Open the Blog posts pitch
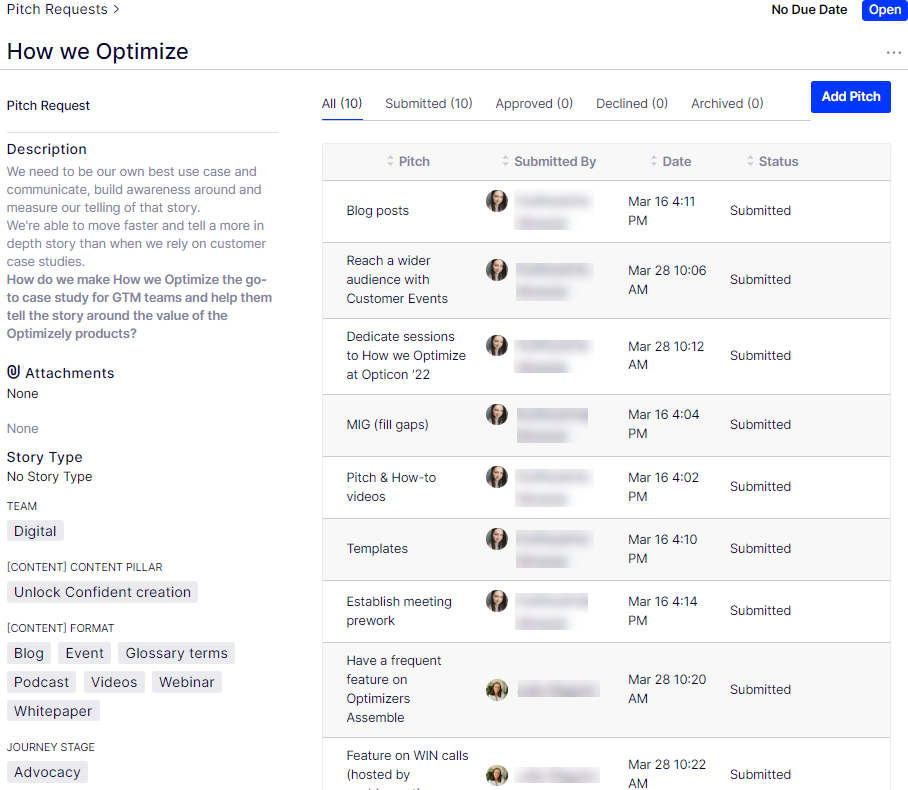This screenshot has width=908, height=790. point(378,211)
